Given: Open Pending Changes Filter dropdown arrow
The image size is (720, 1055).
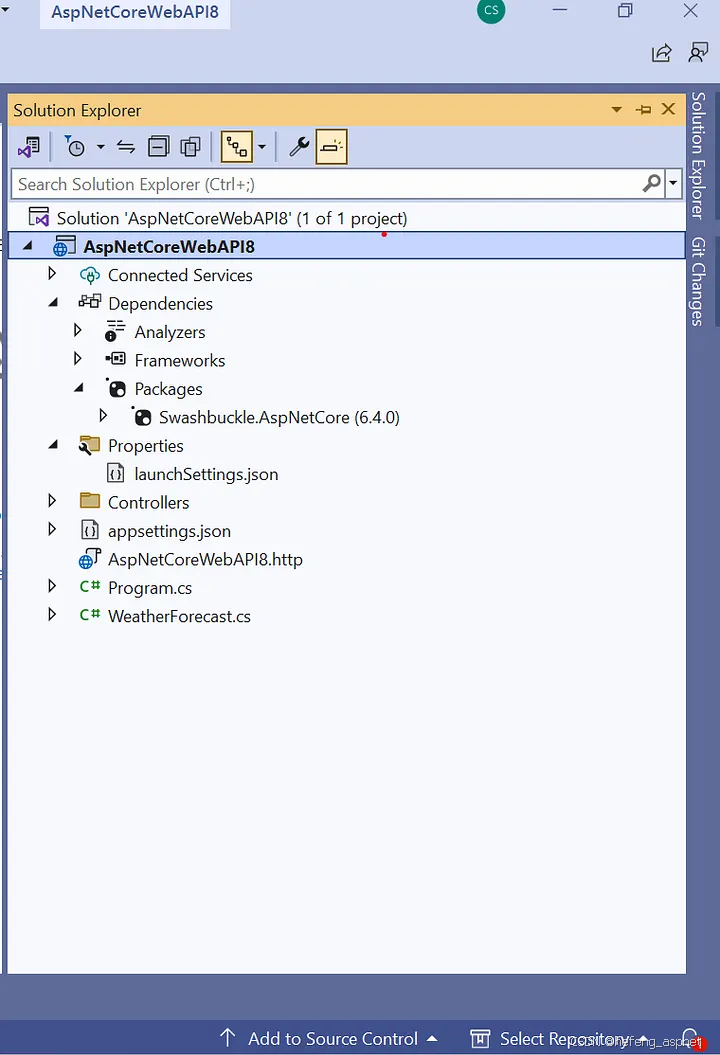Looking at the screenshot, I should click(x=100, y=147).
